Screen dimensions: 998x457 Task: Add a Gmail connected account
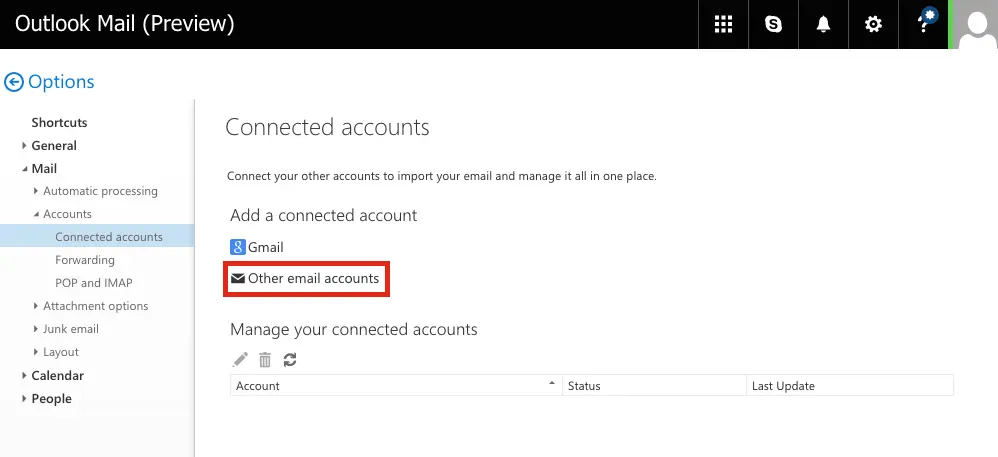pyautogui.click(x=257, y=247)
